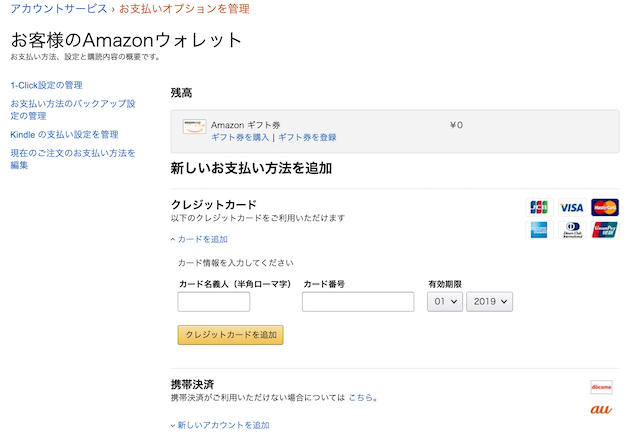Click the docomo carrier logo
640x436 pixels.
click(x=601, y=387)
